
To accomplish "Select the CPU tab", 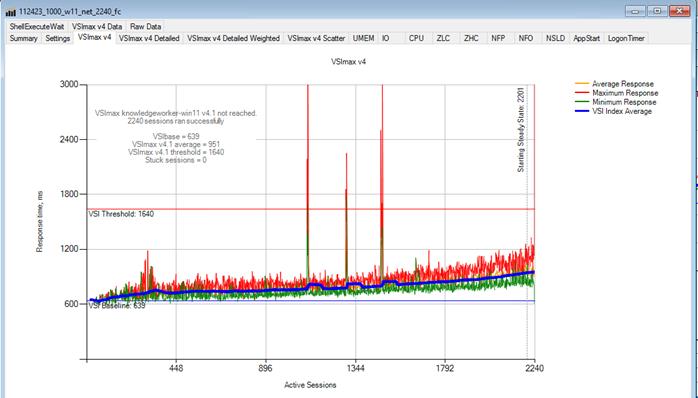I will [x=416, y=38].
